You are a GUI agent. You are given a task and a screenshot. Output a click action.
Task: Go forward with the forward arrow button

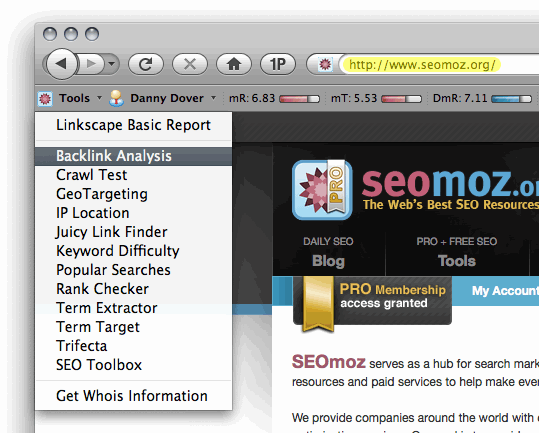[91, 64]
